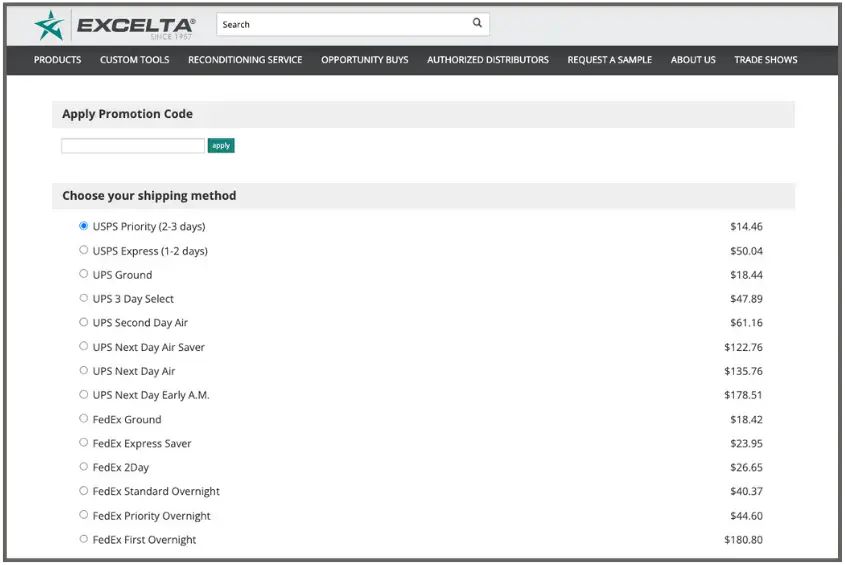
Task: Pick FedEx Standard Overnight
Action: pos(84,491)
